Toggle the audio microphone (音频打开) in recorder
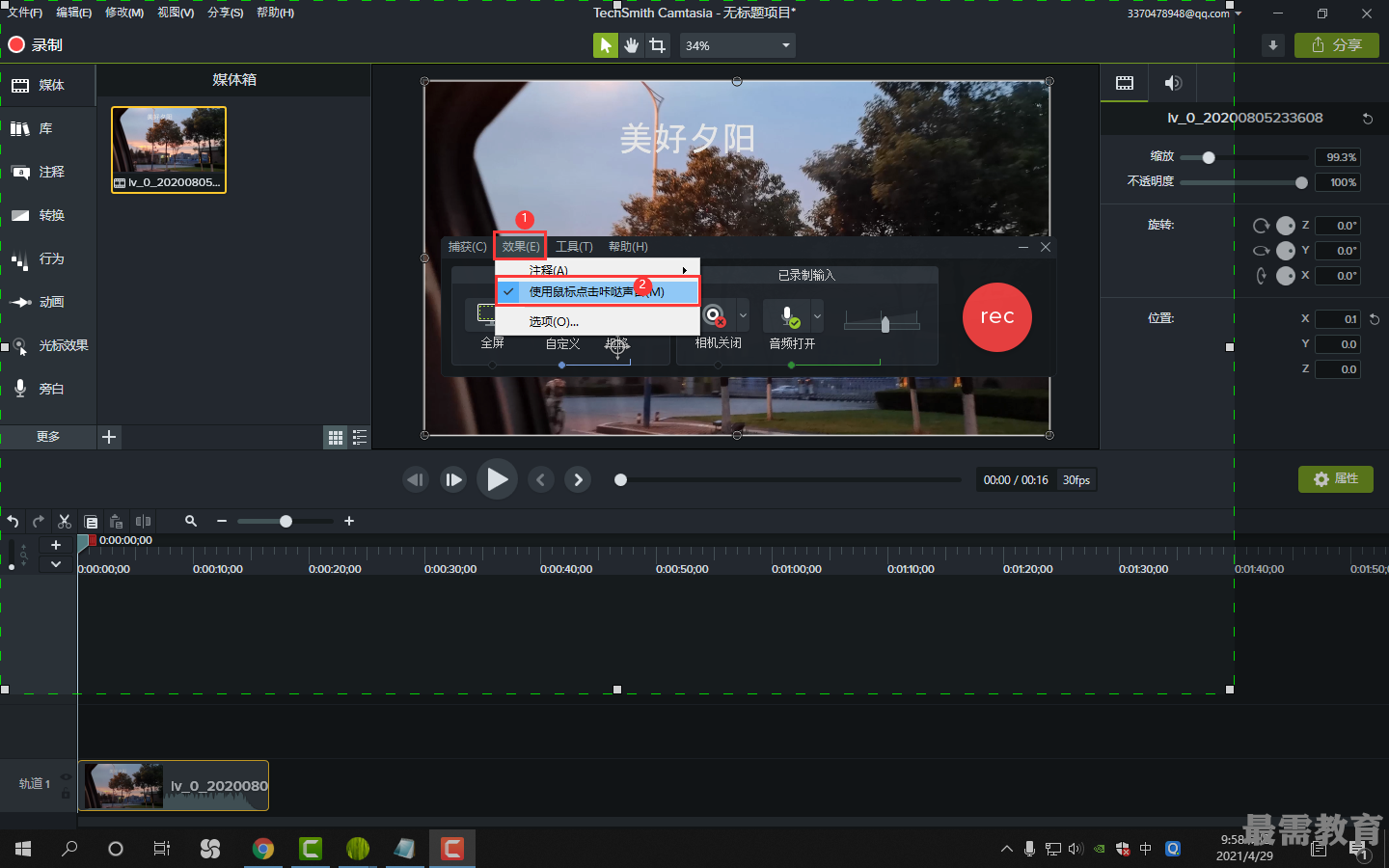The image size is (1389, 868). (x=788, y=315)
